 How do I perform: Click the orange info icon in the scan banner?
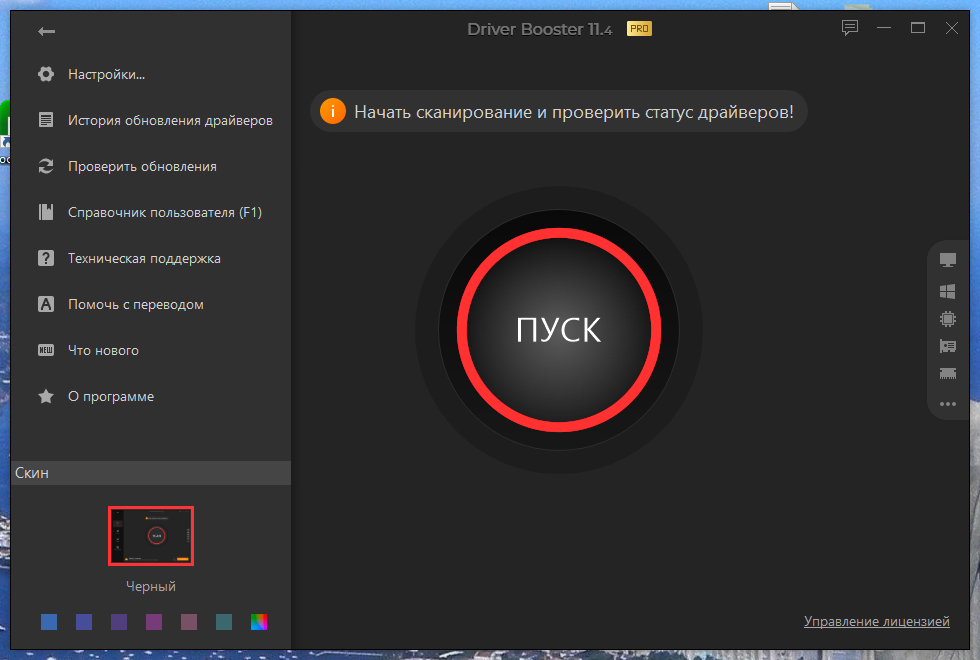point(332,112)
